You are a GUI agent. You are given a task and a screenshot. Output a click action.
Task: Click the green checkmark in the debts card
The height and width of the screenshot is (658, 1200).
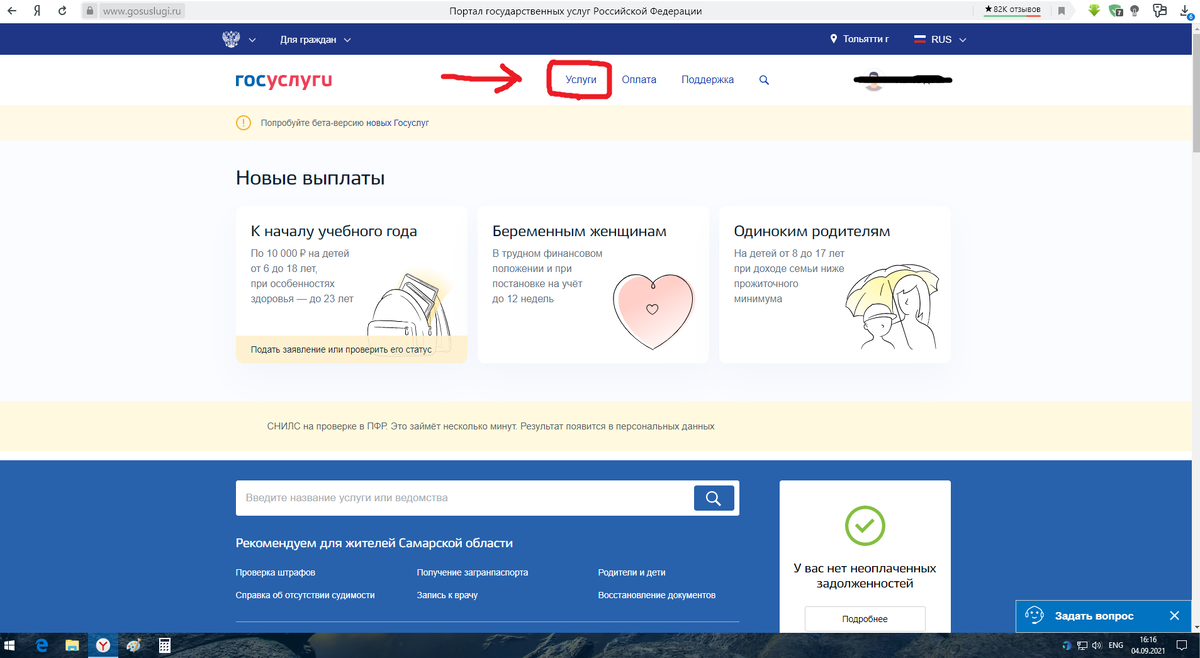click(x=864, y=525)
